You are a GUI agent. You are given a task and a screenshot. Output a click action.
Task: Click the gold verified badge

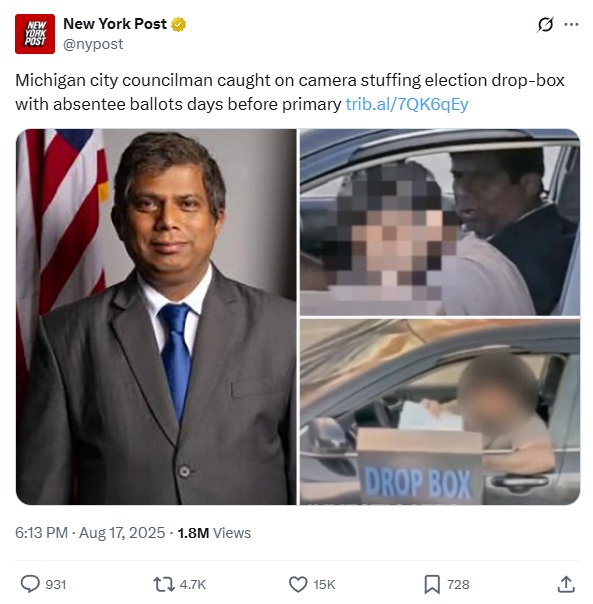(178, 24)
